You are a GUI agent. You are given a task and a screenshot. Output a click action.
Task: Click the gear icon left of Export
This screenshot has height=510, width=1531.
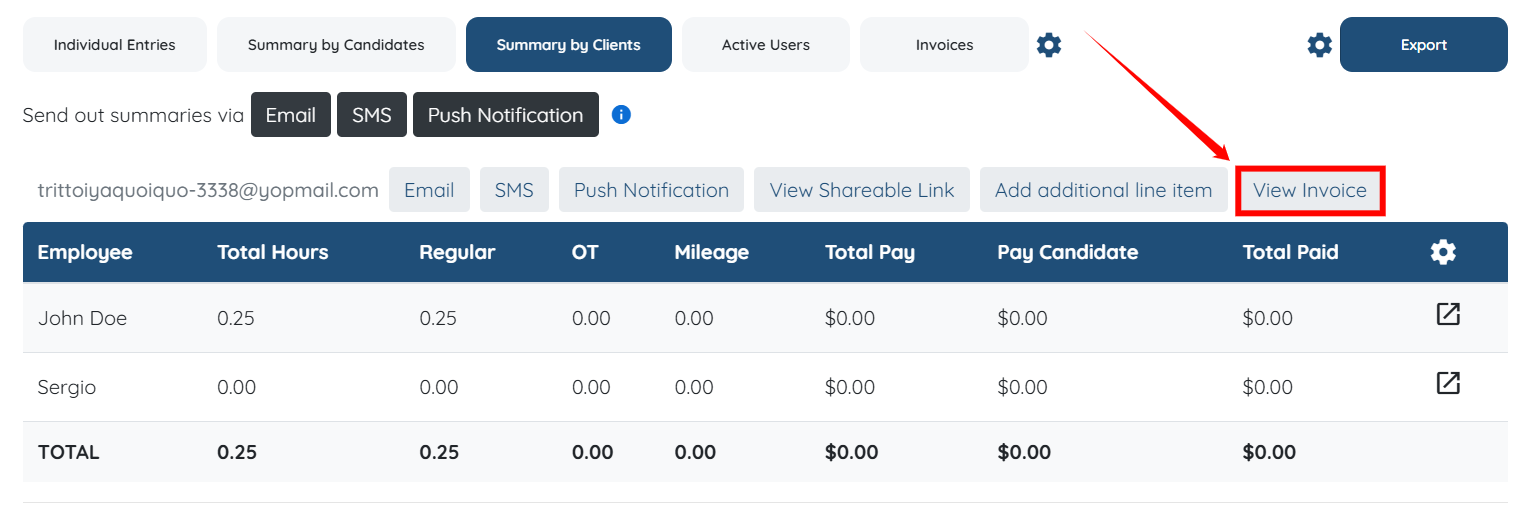click(1320, 45)
